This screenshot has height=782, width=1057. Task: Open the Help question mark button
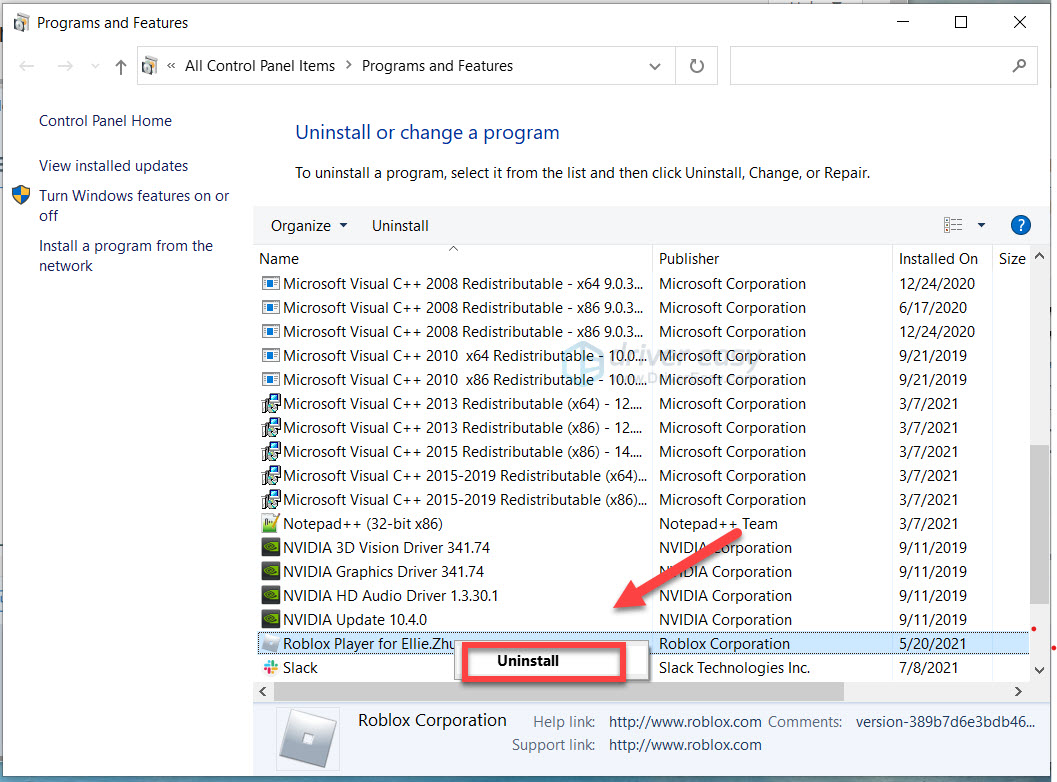pyautogui.click(x=1021, y=225)
